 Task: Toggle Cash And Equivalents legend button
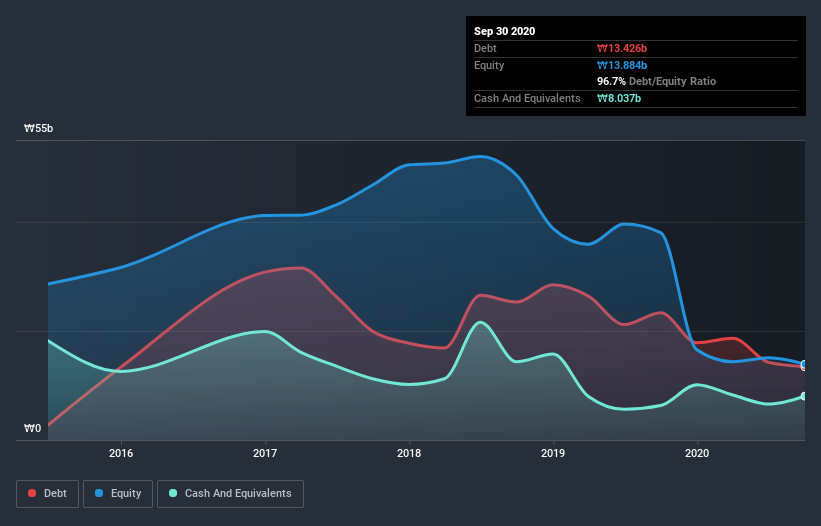pyautogui.click(x=230, y=494)
